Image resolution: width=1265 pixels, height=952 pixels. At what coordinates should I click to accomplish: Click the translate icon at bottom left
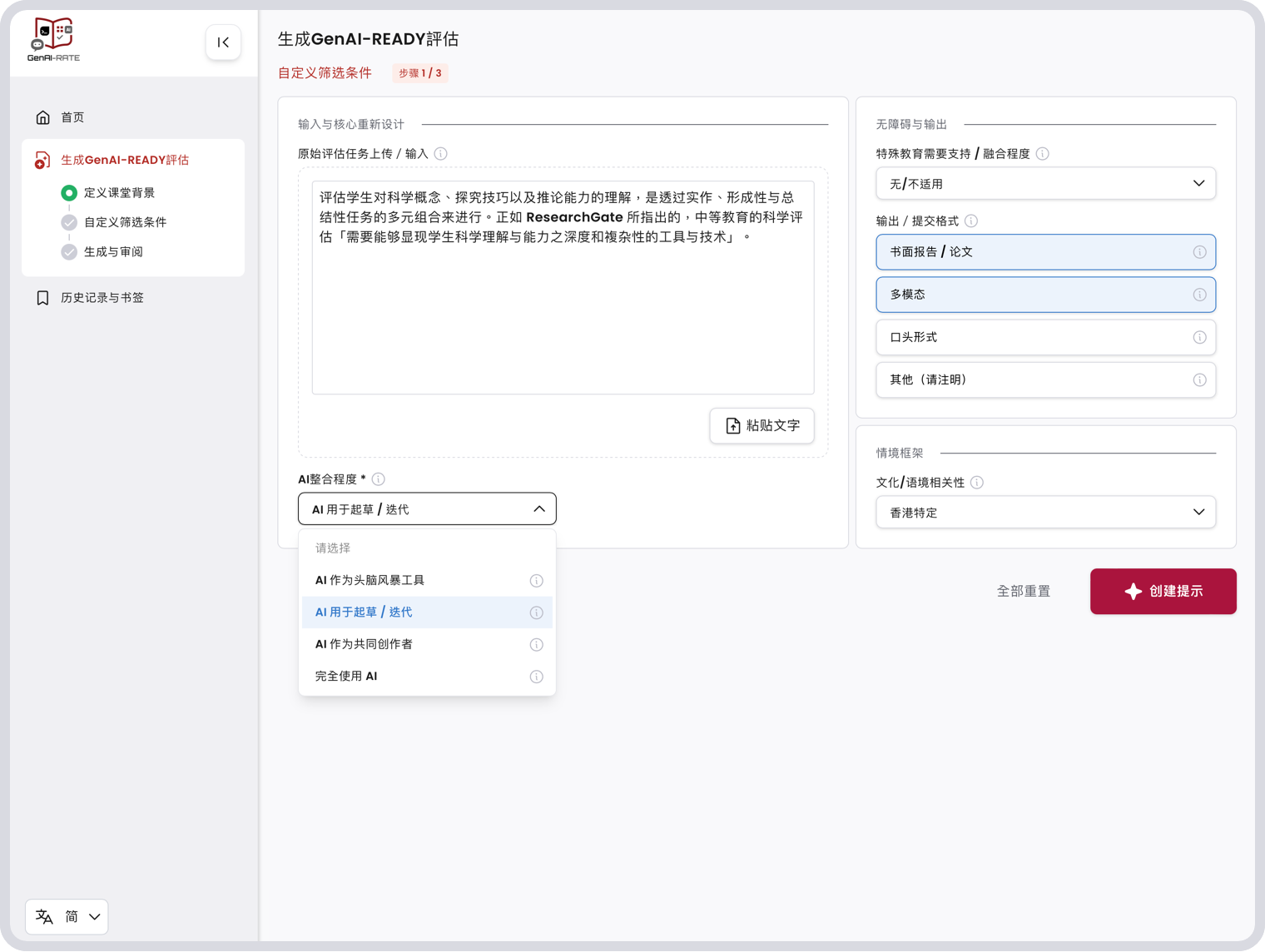[x=45, y=917]
